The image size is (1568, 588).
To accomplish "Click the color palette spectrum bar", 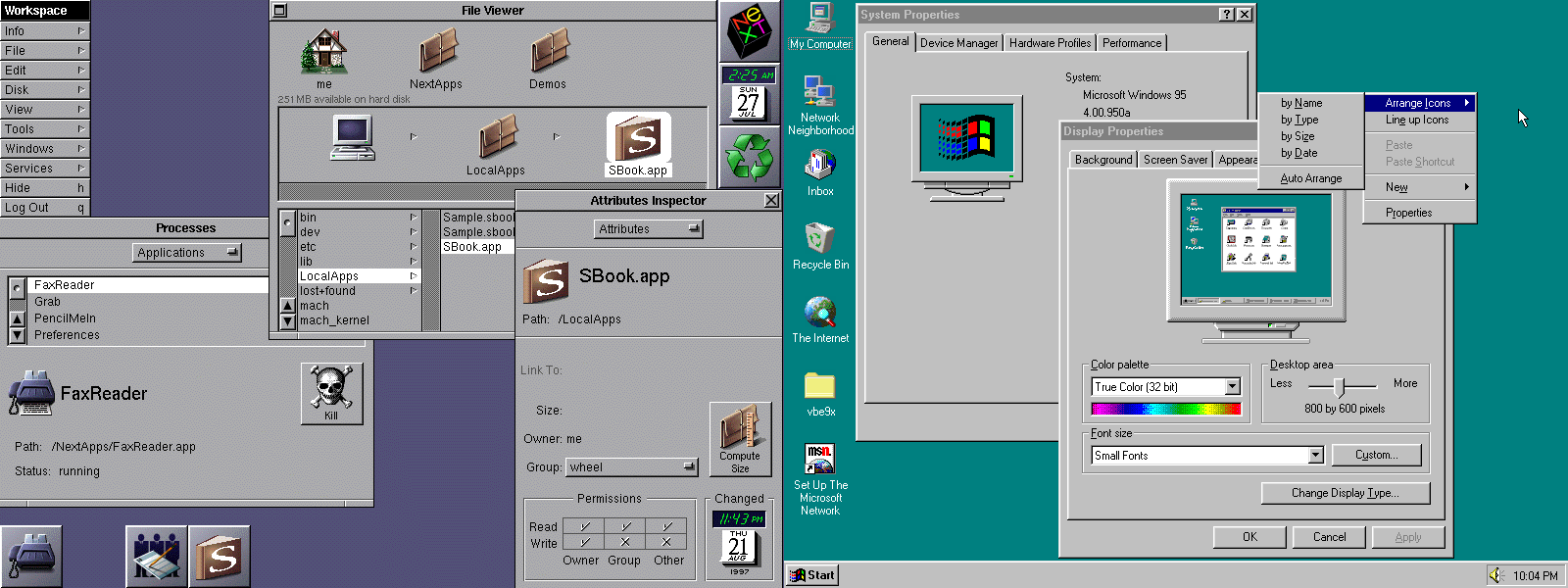I will 1166,409.
